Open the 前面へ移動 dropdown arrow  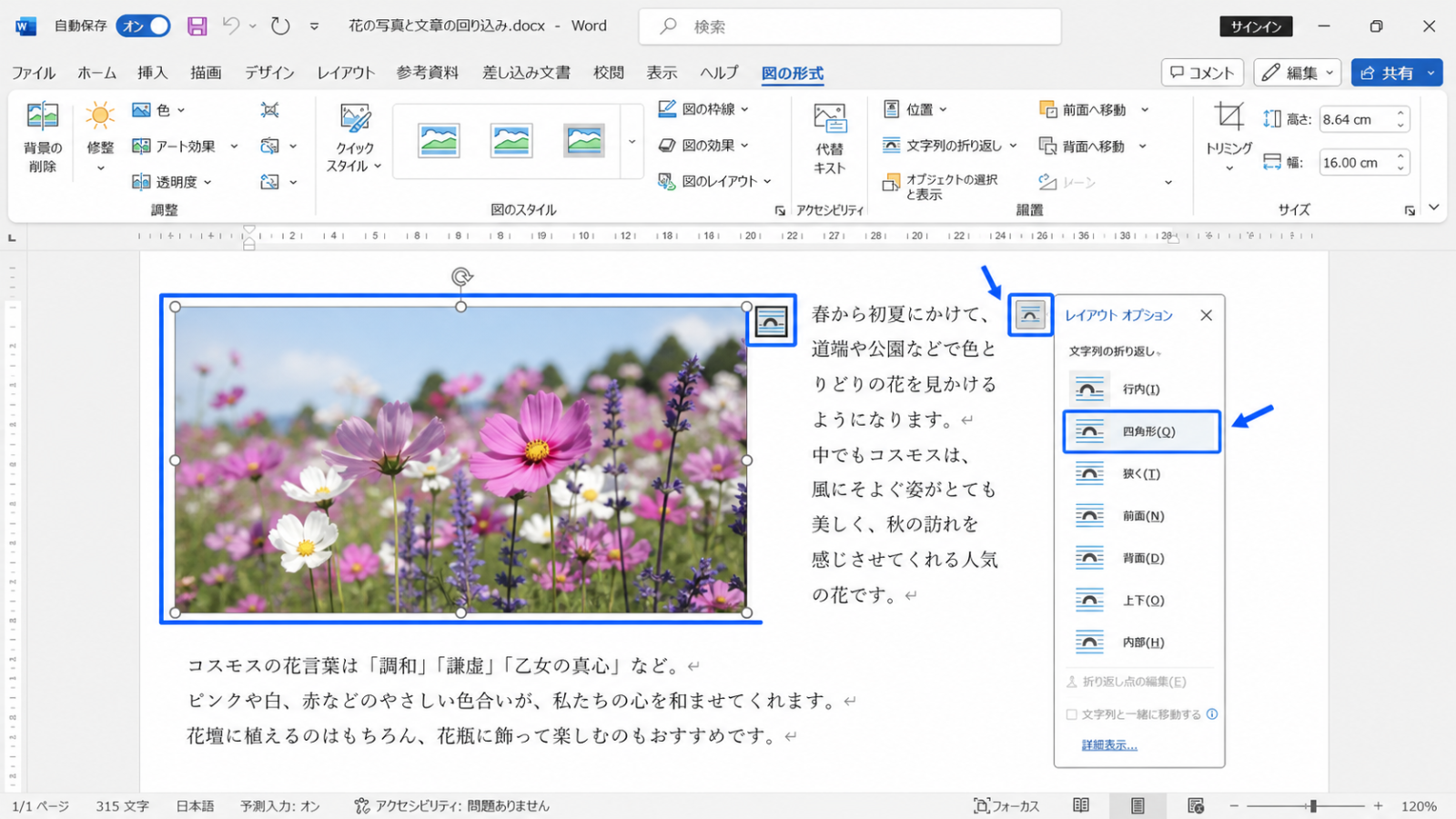[x=1145, y=110]
